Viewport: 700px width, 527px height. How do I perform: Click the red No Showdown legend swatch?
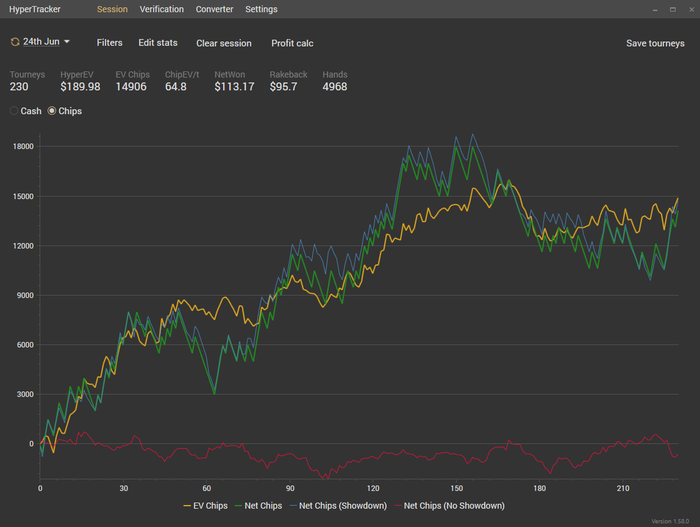coord(398,506)
